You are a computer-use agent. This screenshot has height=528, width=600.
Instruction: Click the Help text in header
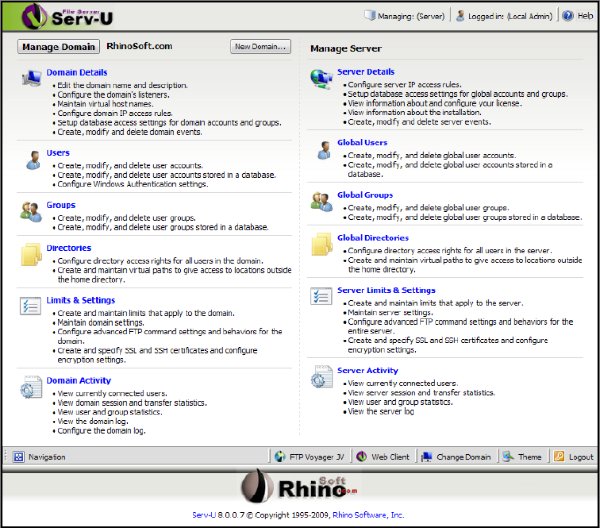click(x=585, y=16)
